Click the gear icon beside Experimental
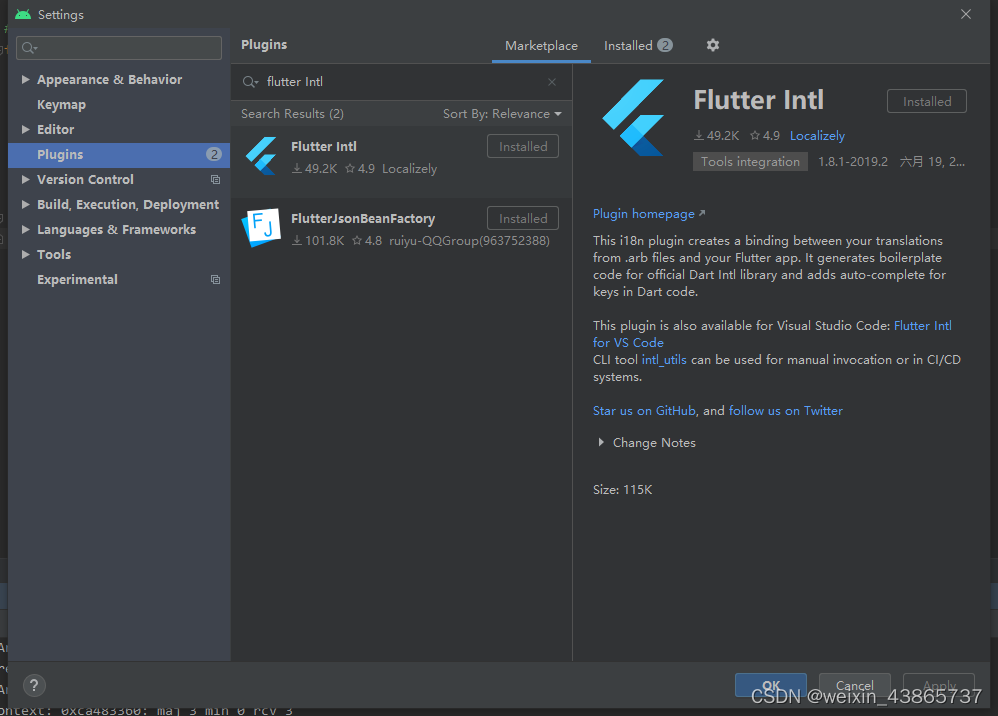 (215, 279)
